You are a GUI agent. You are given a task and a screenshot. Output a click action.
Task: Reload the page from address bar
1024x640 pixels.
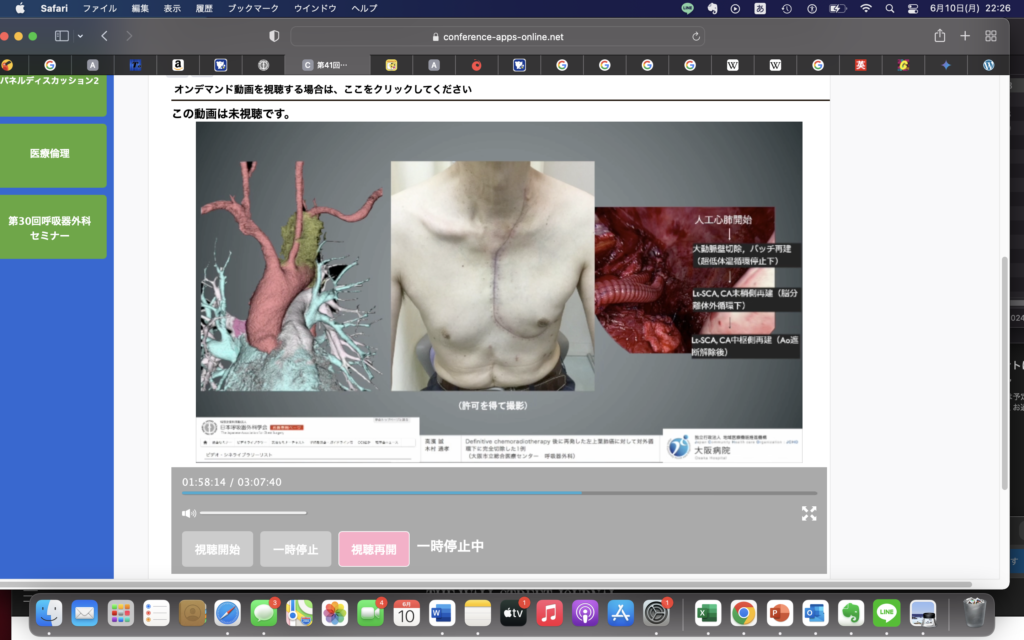(x=696, y=36)
